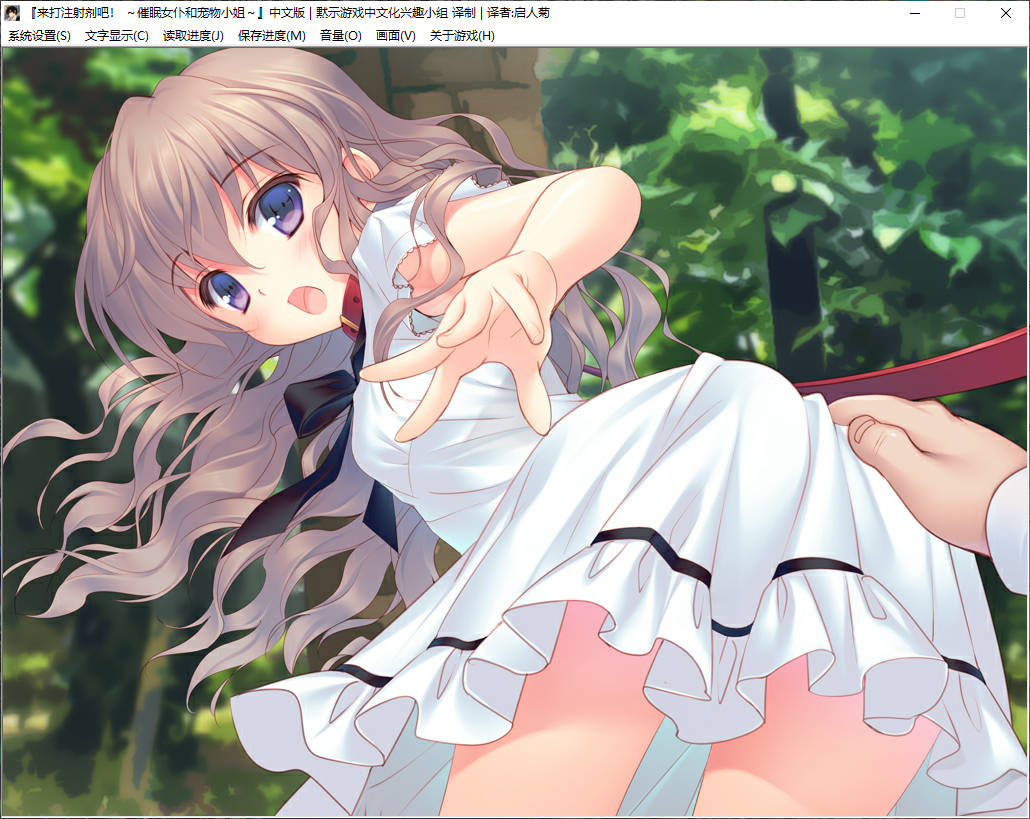1030x819 pixels.
Task: Open the 保存进度(M) menu
Action: click(272, 36)
